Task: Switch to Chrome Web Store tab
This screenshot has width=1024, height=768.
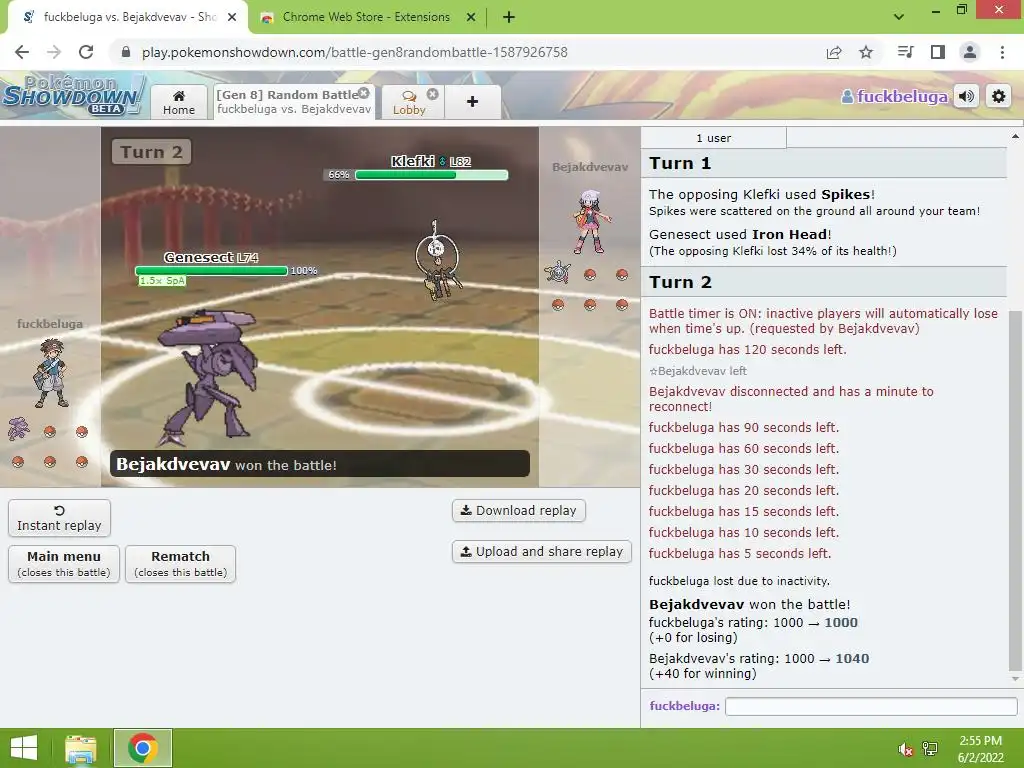Action: [x=366, y=17]
